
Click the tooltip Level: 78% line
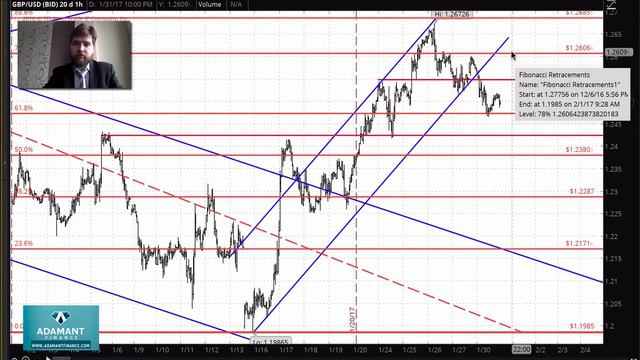point(568,114)
